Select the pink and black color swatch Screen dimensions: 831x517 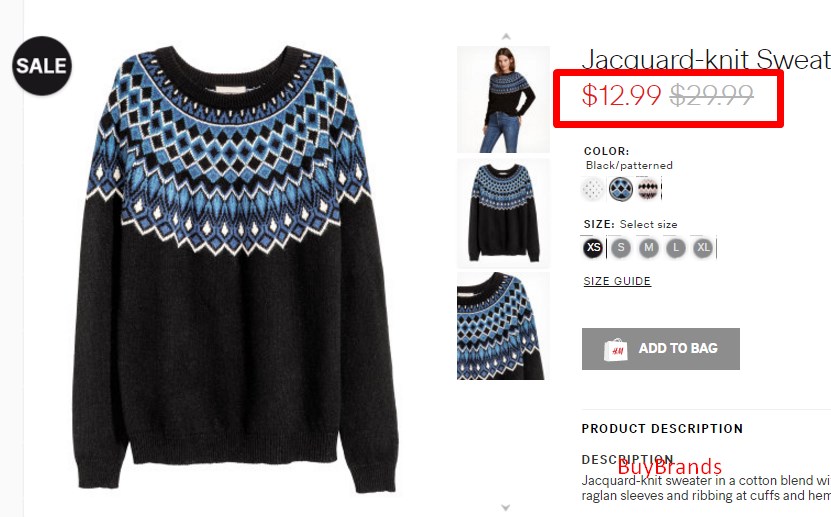click(648, 189)
